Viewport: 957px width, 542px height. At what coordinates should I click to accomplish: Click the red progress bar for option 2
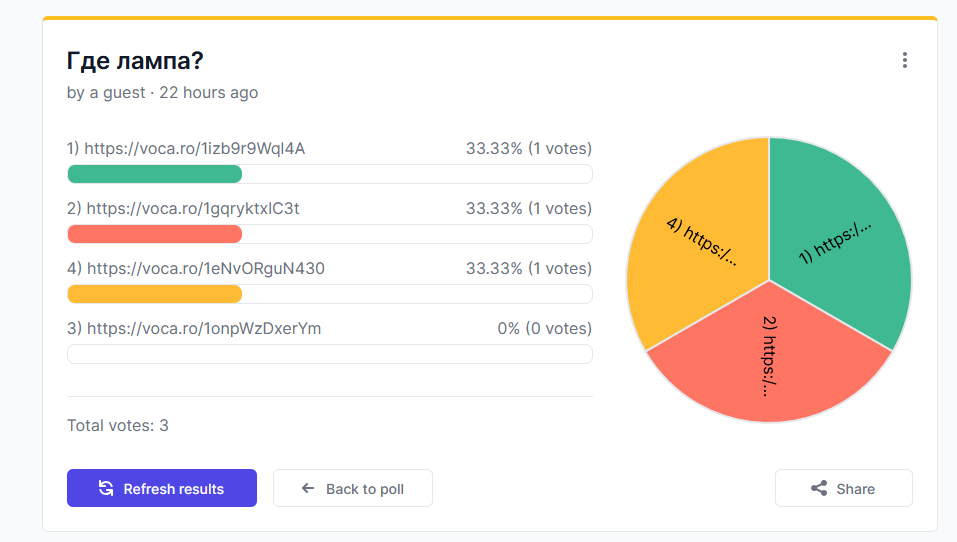pyautogui.click(x=155, y=234)
